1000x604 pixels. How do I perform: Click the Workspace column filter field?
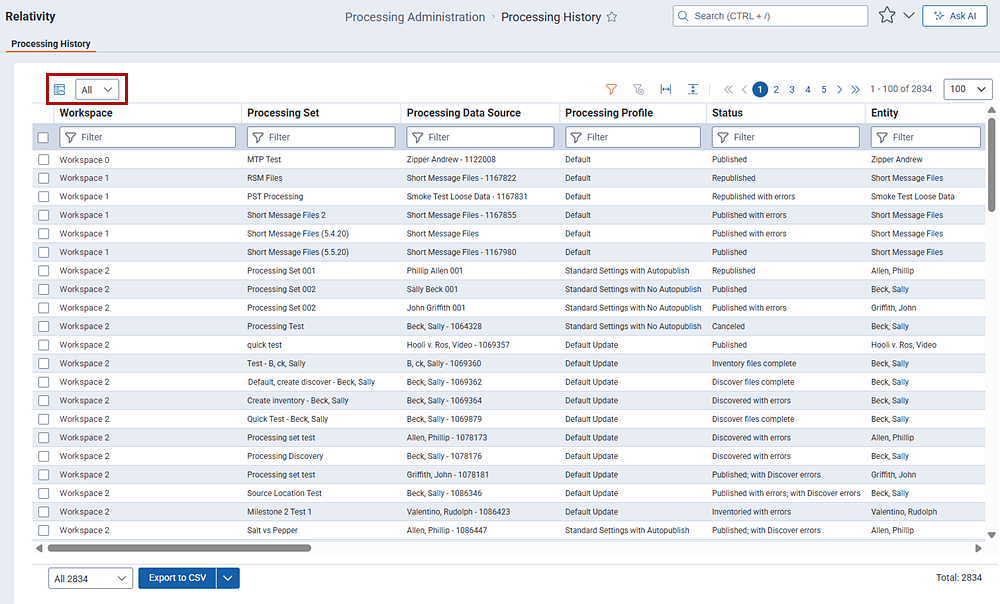tap(147, 137)
